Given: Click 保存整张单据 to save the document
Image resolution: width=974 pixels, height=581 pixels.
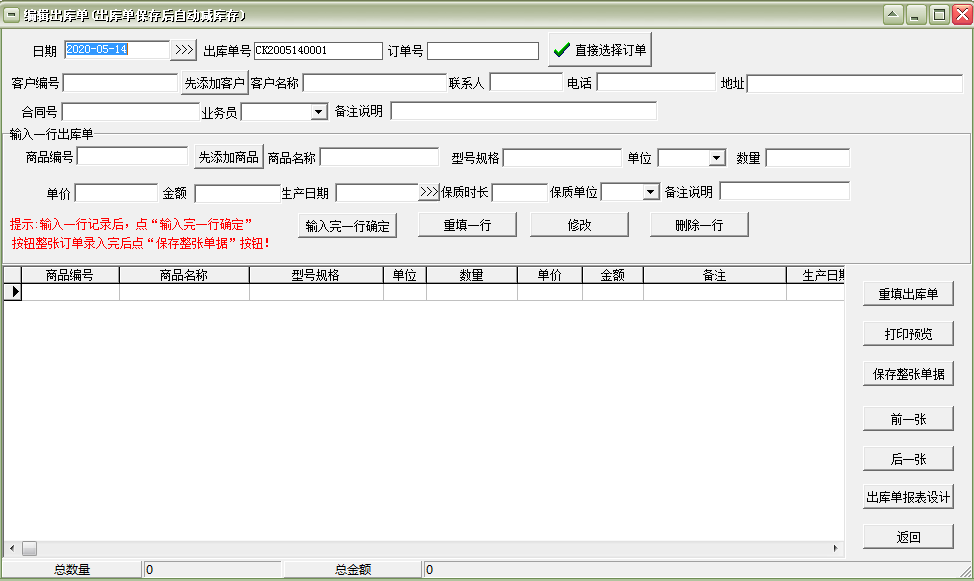Looking at the screenshot, I should click(x=908, y=374).
